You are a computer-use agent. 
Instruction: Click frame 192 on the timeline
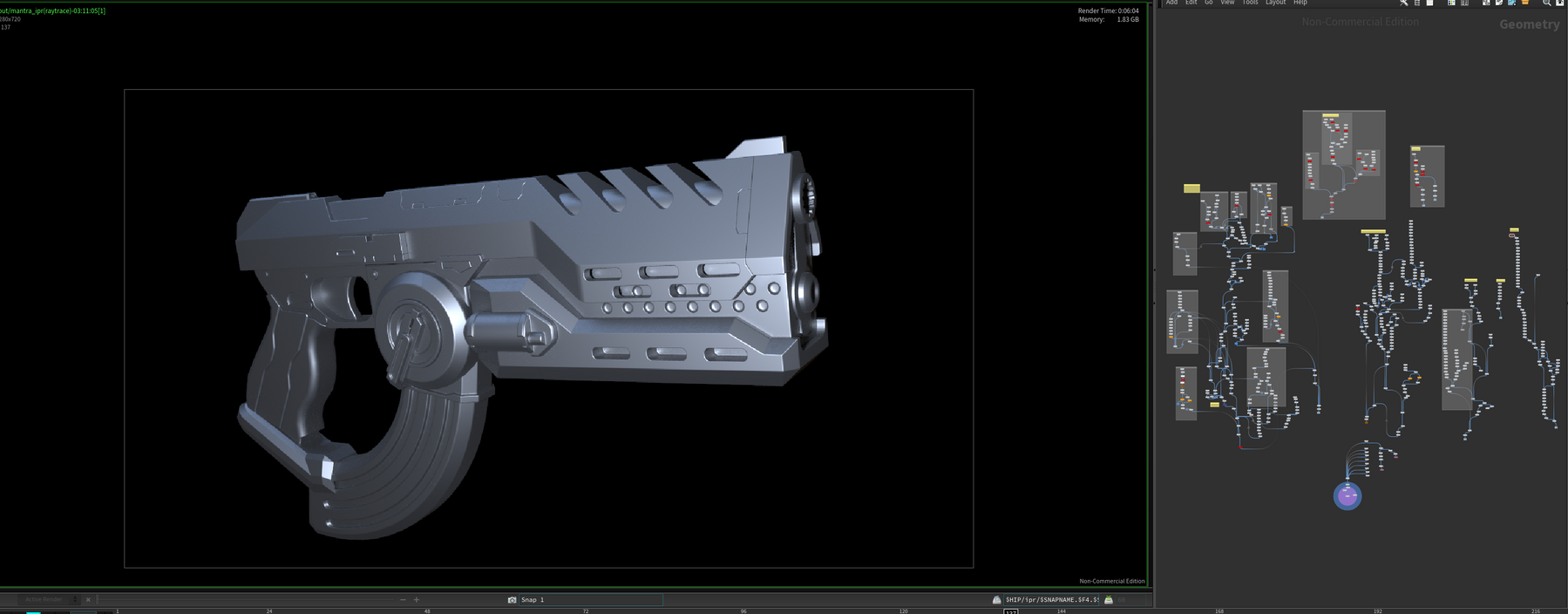coord(1378,611)
